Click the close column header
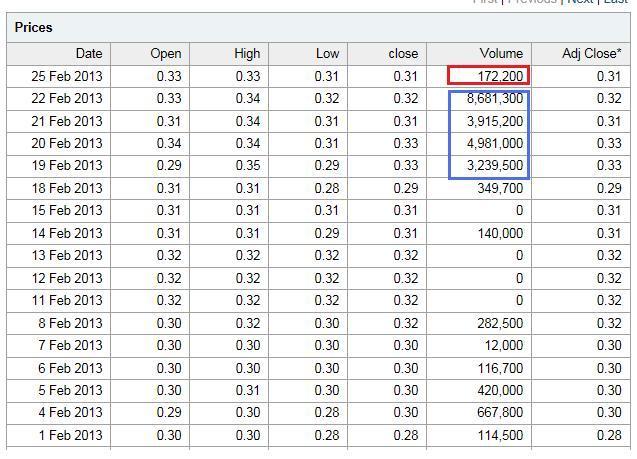Image resolution: width=637 pixels, height=459 pixels. [x=387, y=54]
